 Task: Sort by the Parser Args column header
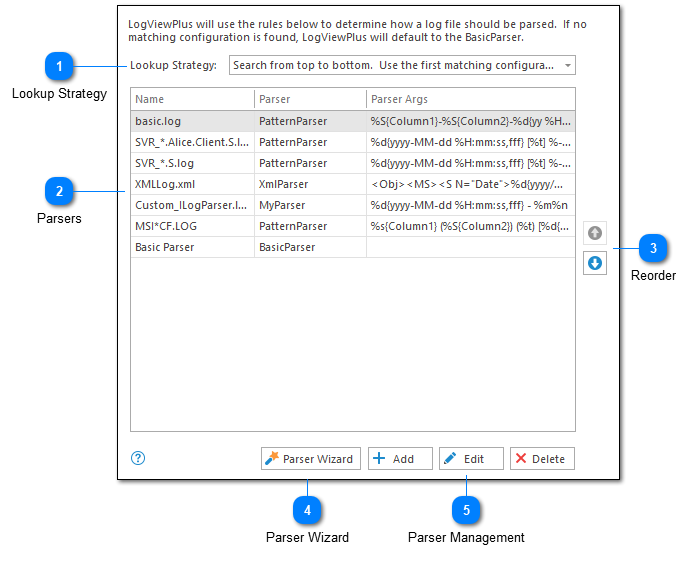click(x=471, y=99)
